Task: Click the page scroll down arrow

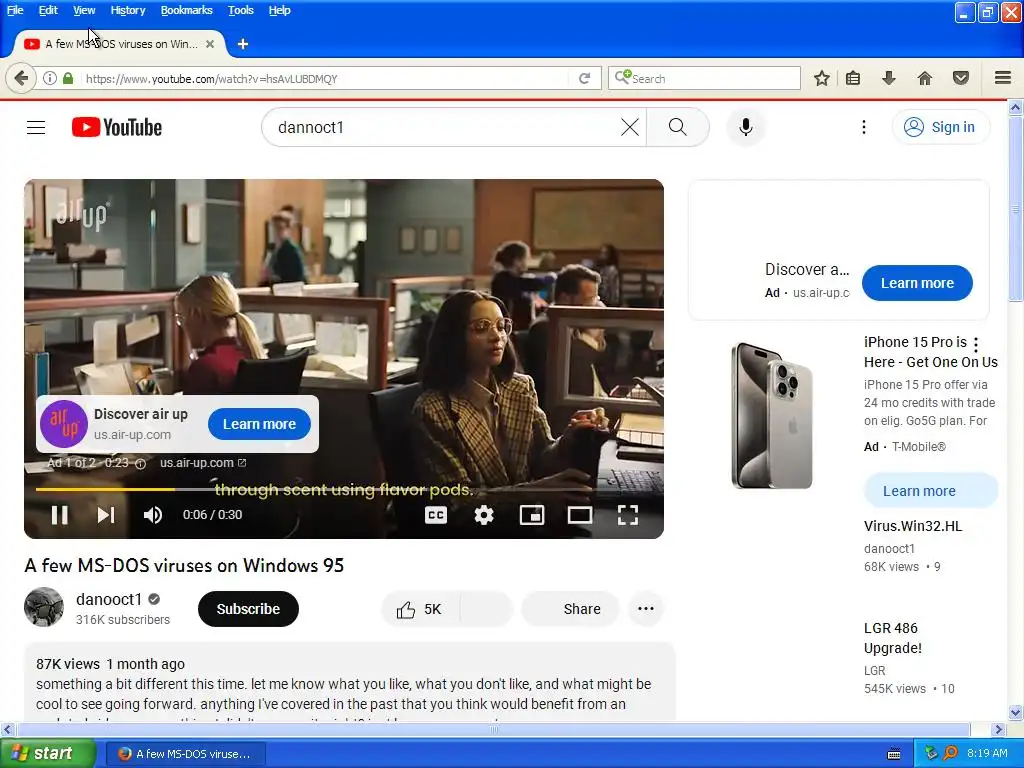Action: 1016,712
